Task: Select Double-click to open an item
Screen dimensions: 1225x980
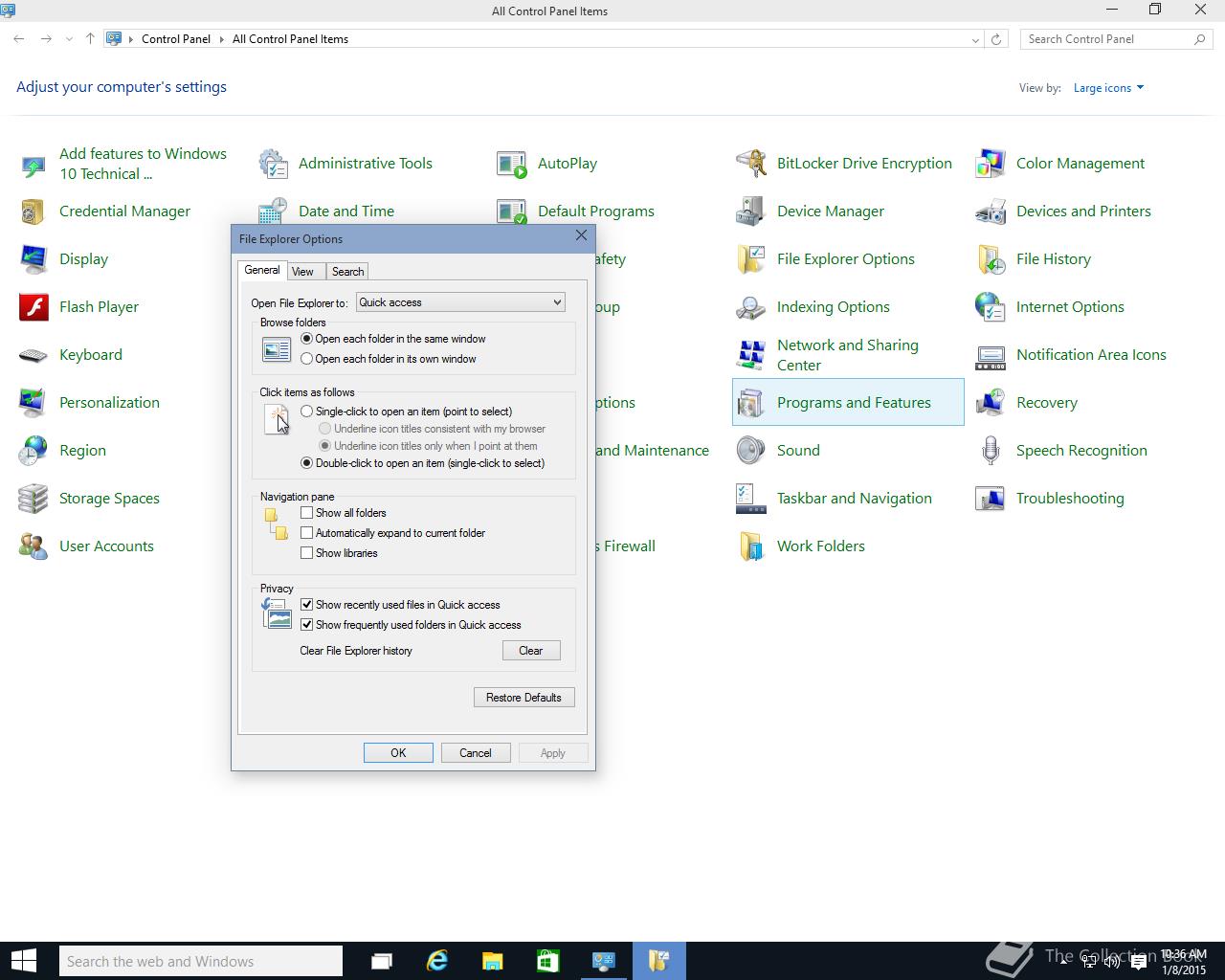Action: tap(306, 463)
